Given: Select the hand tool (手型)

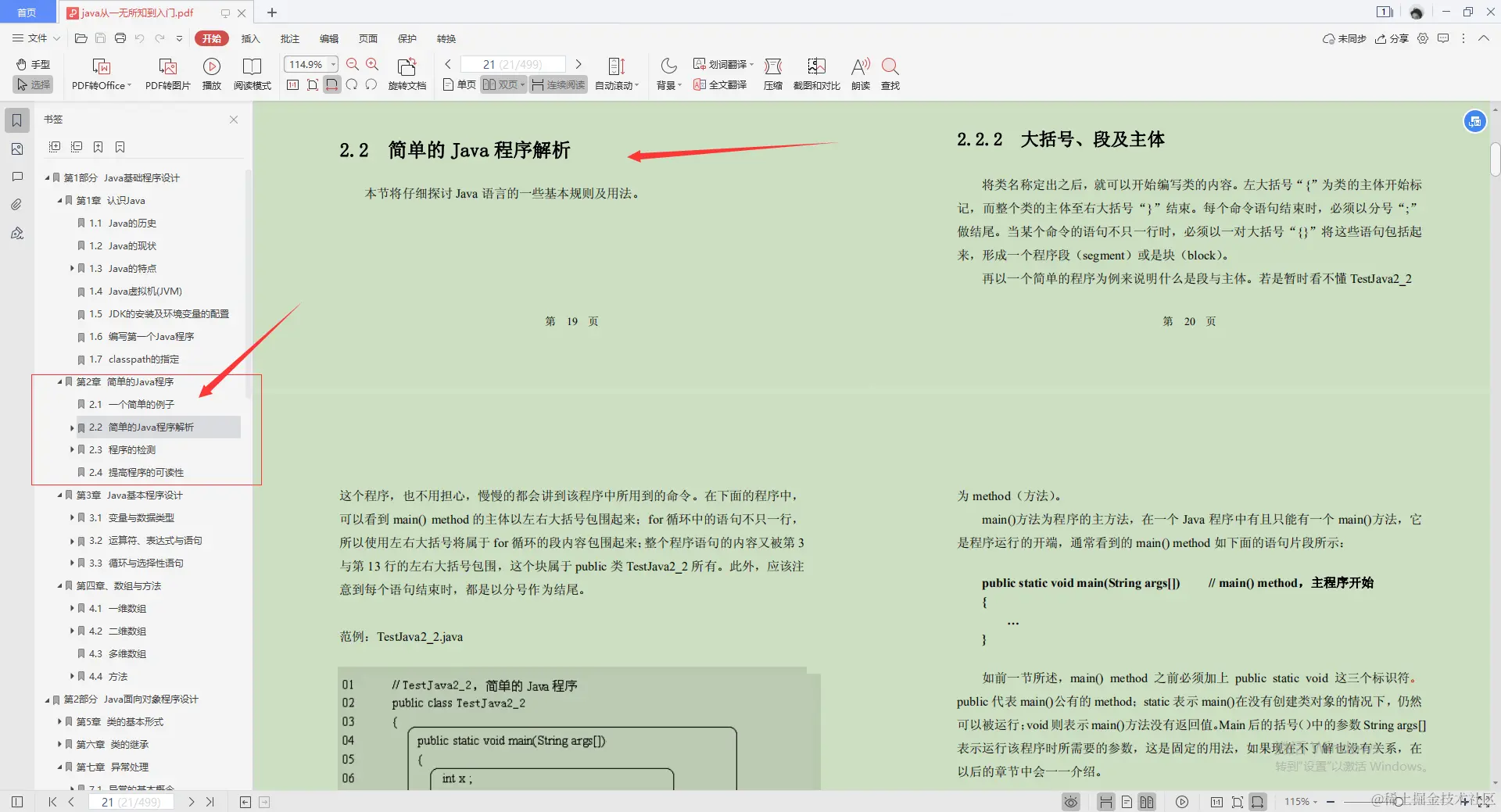Looking at the screenshot, I should coord(32,65).
